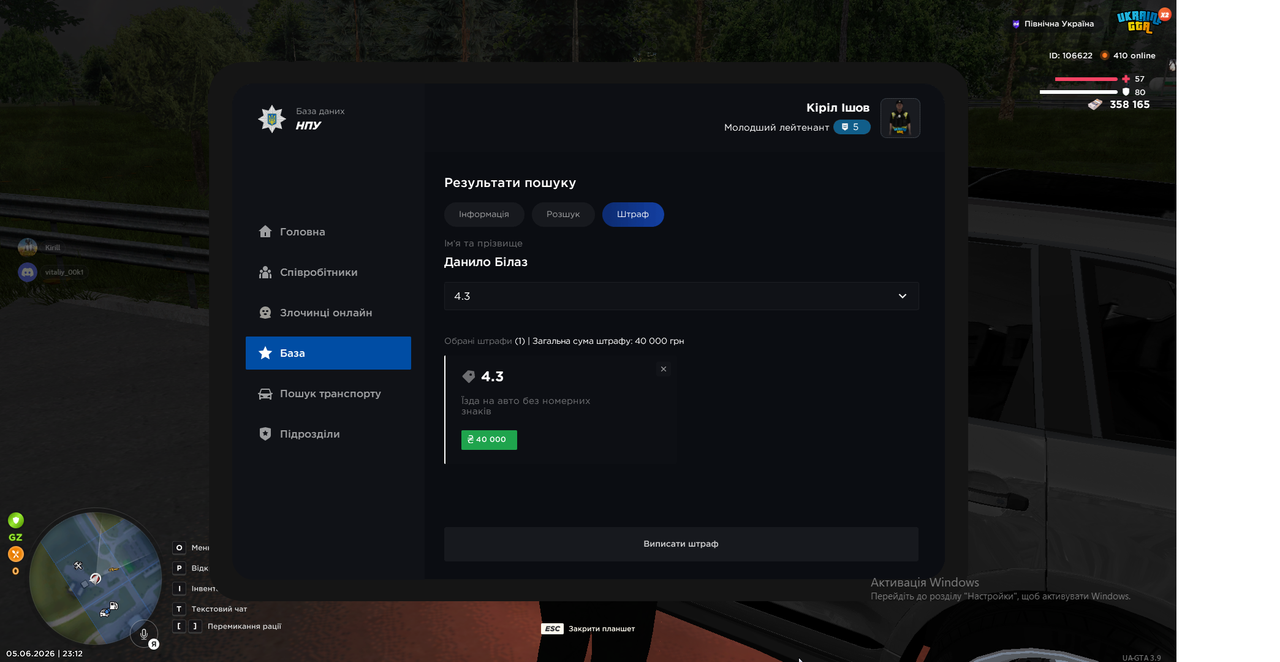Click the Виписати штраф button
Viewport: 1280px width, 662px height.
[681, 544]
